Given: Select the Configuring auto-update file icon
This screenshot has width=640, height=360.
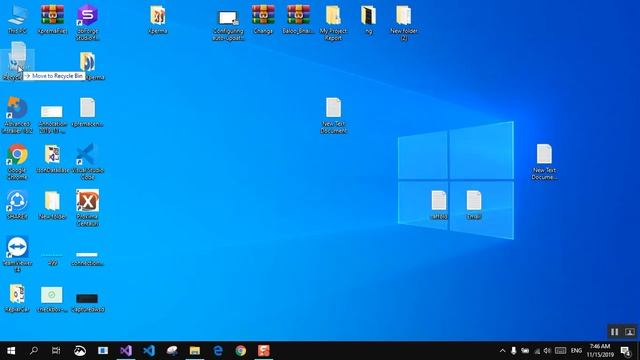Looking at the screenshot, I should click(229, 24).
